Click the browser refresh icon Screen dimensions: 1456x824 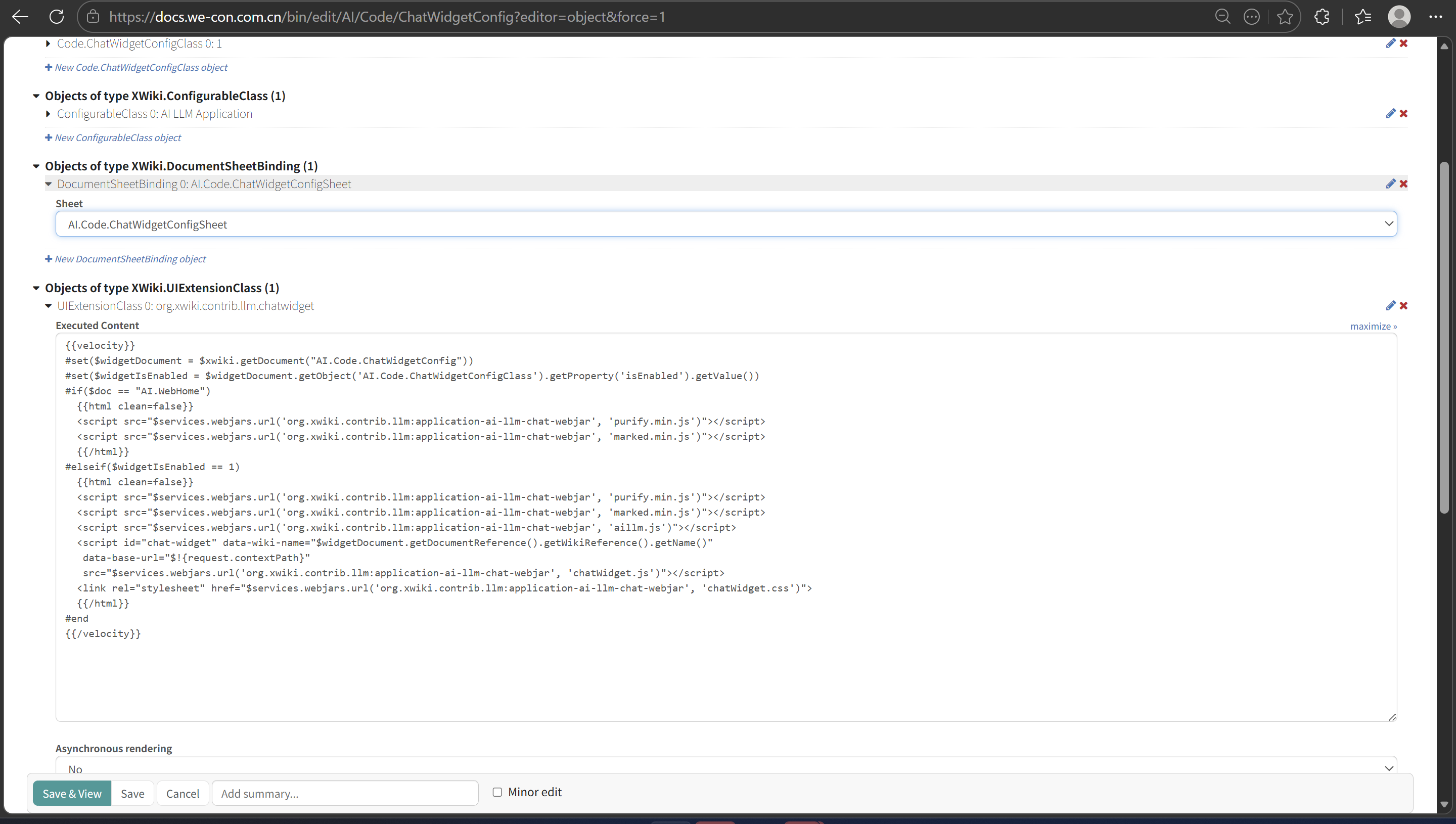[x=57, y=17]
